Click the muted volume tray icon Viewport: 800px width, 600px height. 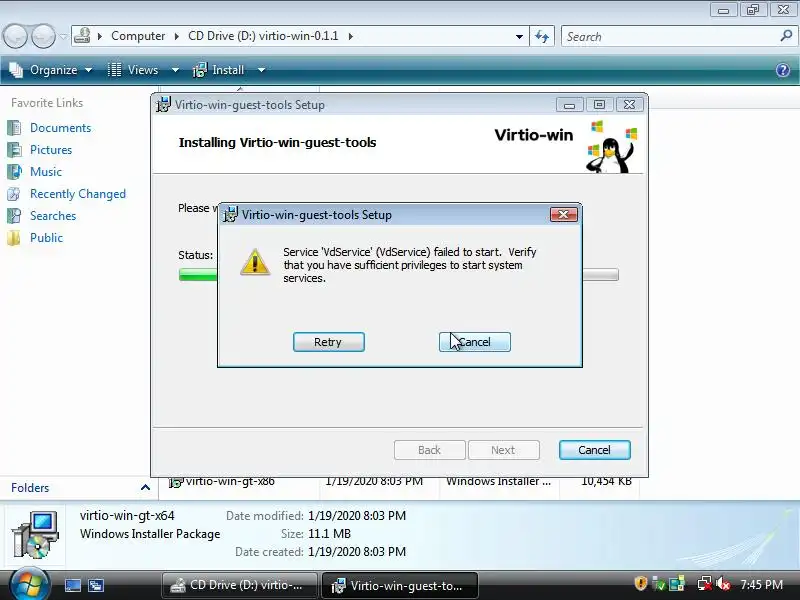pyautogui.click(x=723, y=583)
